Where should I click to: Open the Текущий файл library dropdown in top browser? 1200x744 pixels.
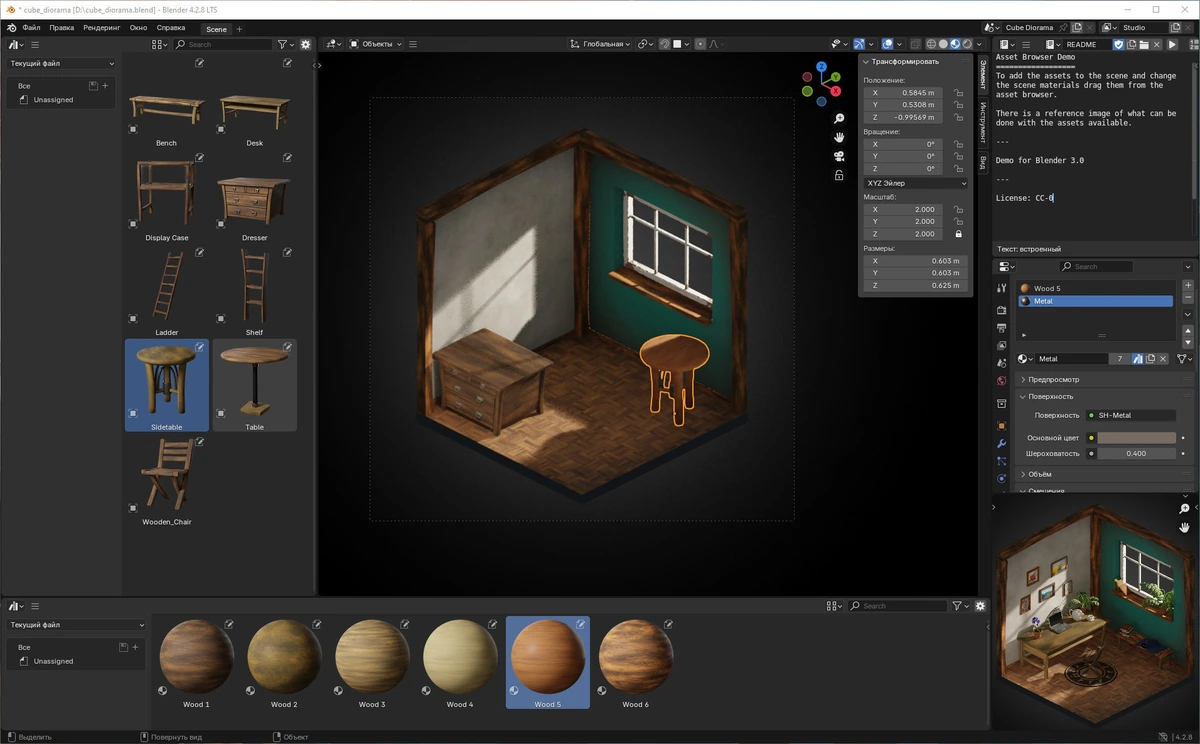coord(62,63)
